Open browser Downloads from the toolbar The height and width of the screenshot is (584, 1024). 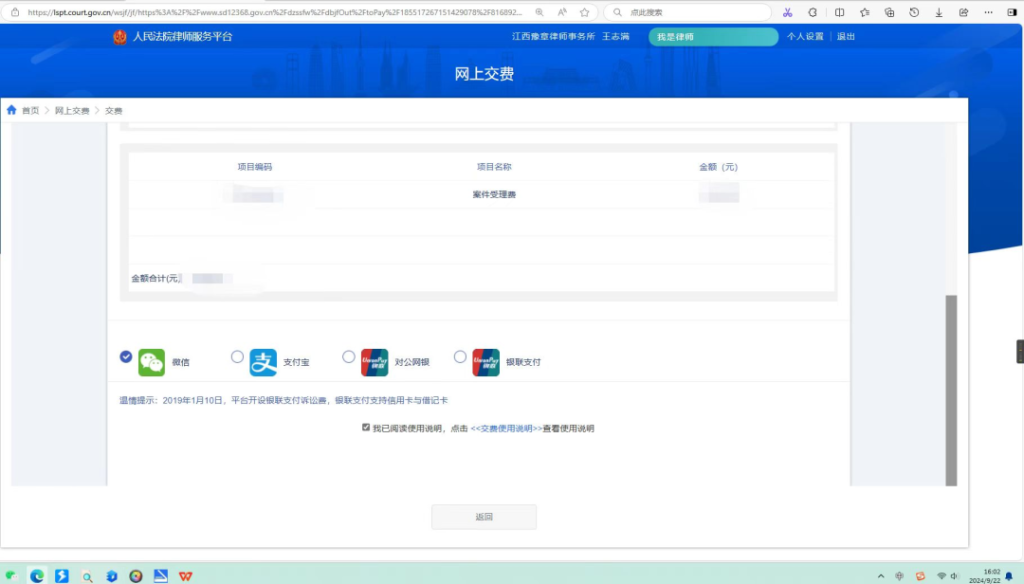point(940,13)
